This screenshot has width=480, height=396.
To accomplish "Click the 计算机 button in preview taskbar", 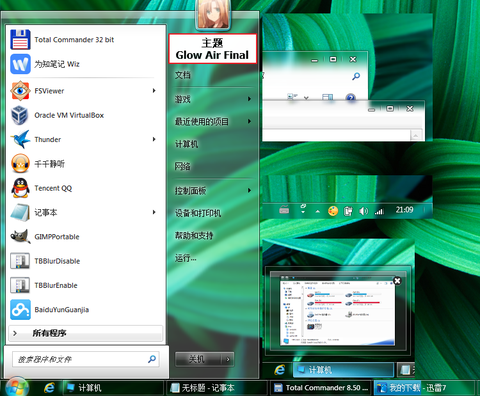I will [x=343, y=370].
